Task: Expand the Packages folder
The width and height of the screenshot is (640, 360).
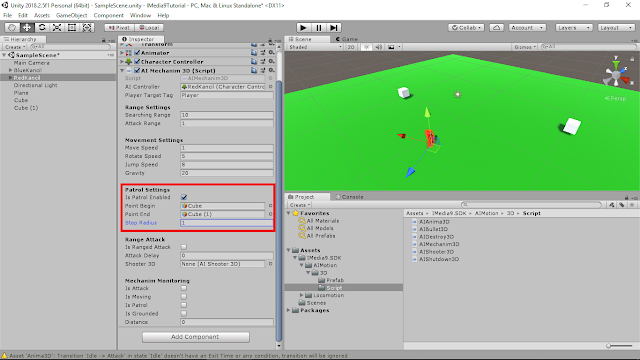Action: click(x=289, y=310)
